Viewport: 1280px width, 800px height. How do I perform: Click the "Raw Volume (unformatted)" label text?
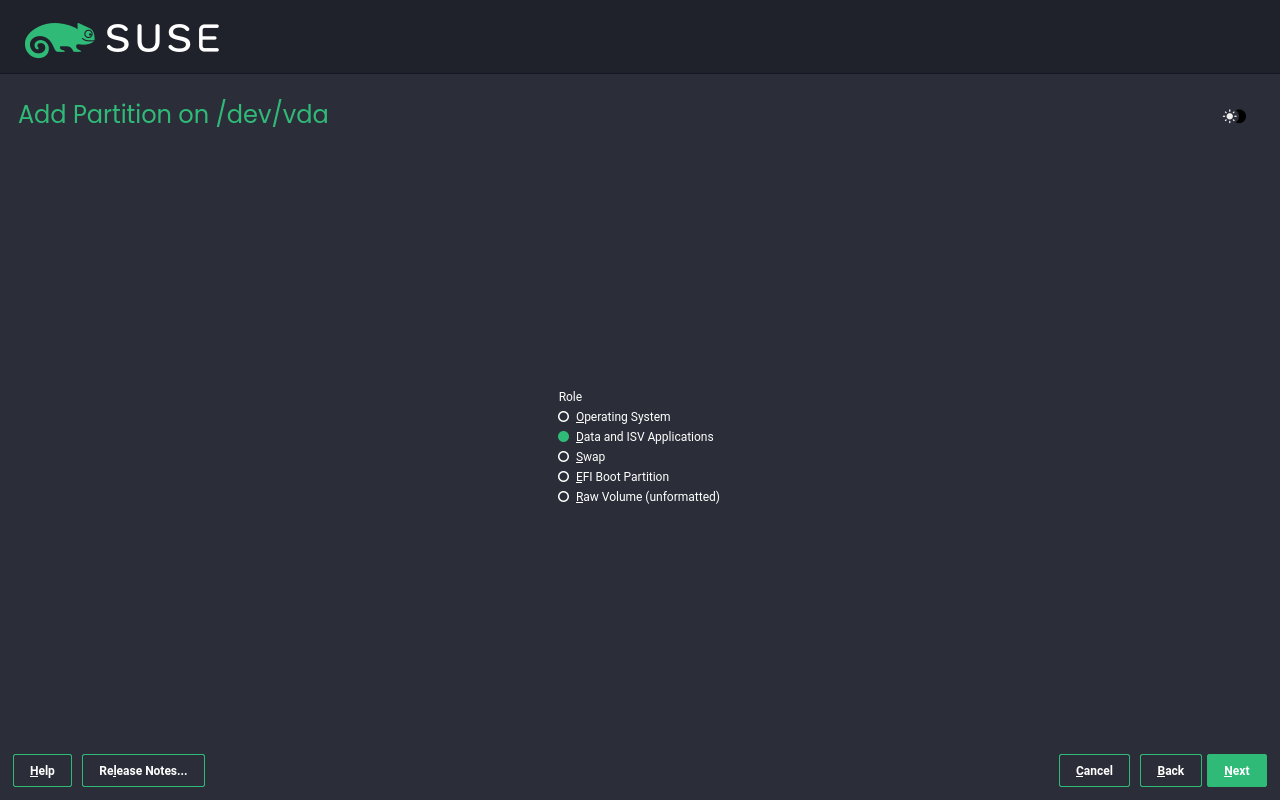coord(648,497)
